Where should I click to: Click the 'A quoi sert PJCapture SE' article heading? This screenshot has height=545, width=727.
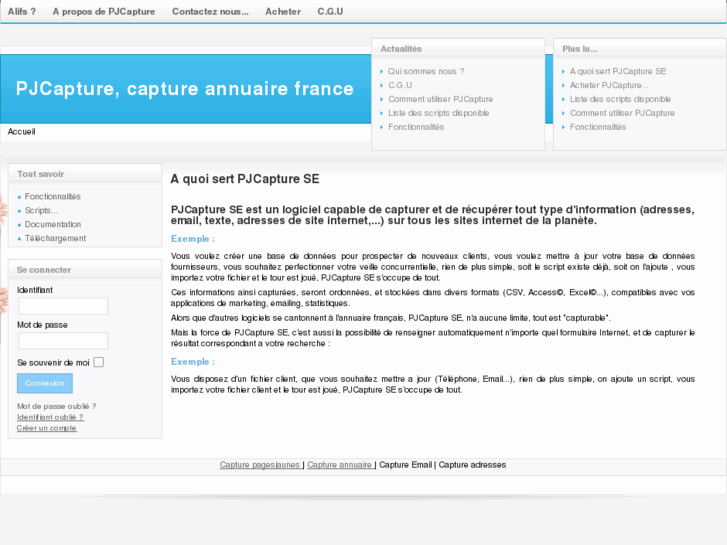click(x=245, y=179)
